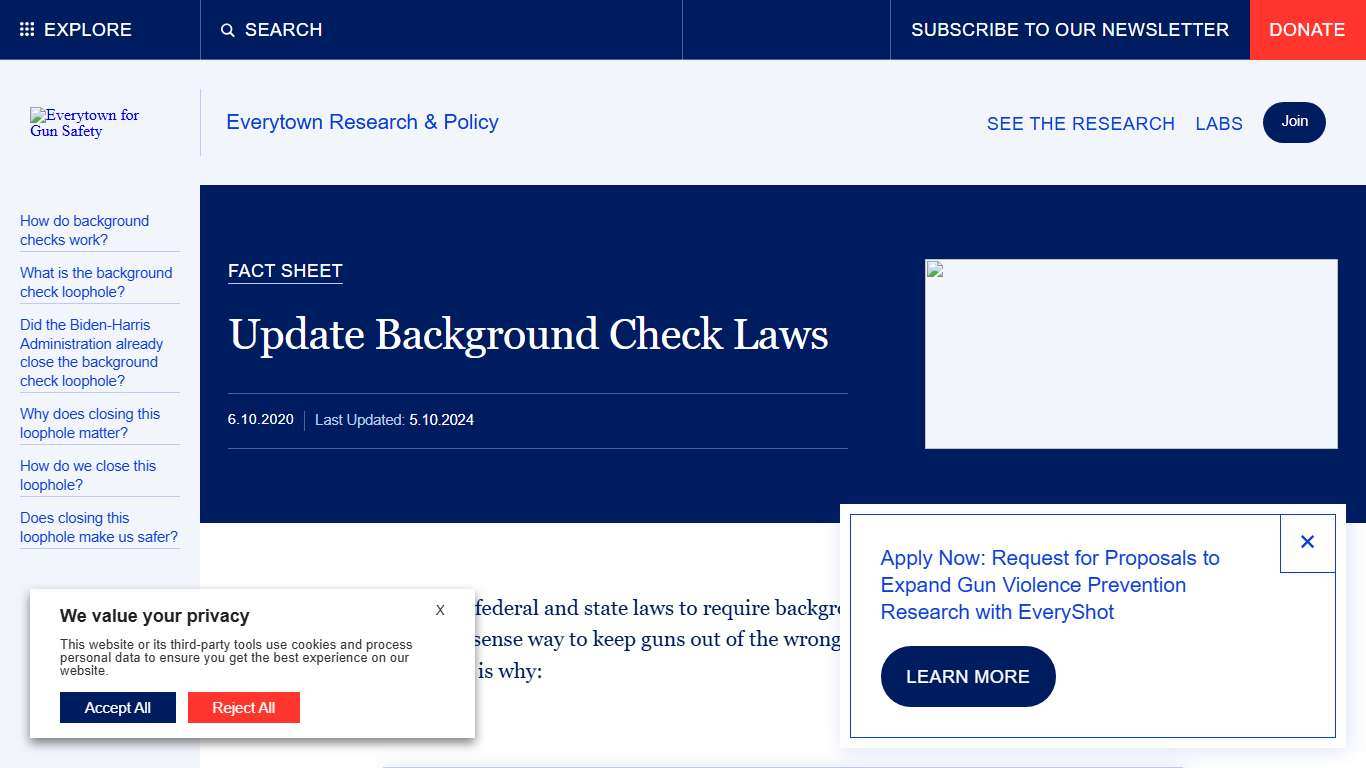The width and height of the screenshot is (1366, 768).
Task: Click 'Why does closing this loophole matter?'
Action: pyautogui.click(x=90, y=423)
